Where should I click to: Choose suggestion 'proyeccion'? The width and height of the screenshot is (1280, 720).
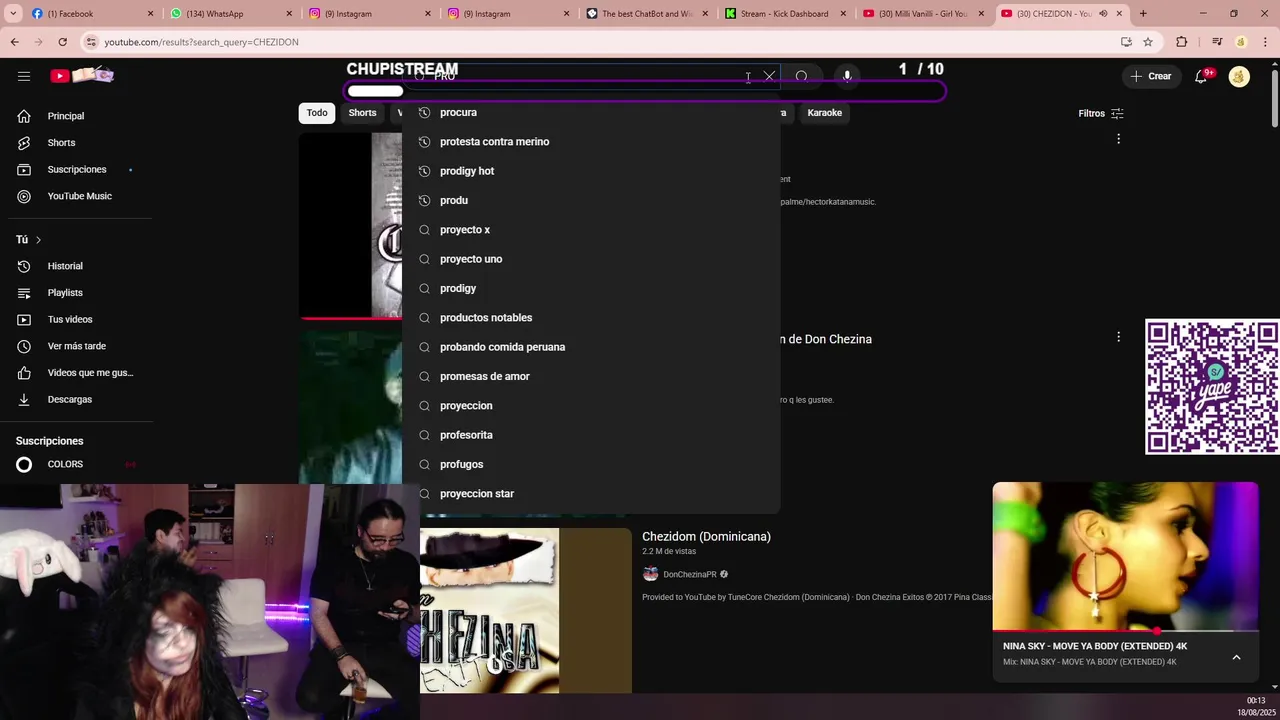pyautogui.click(x=591, y=406)
